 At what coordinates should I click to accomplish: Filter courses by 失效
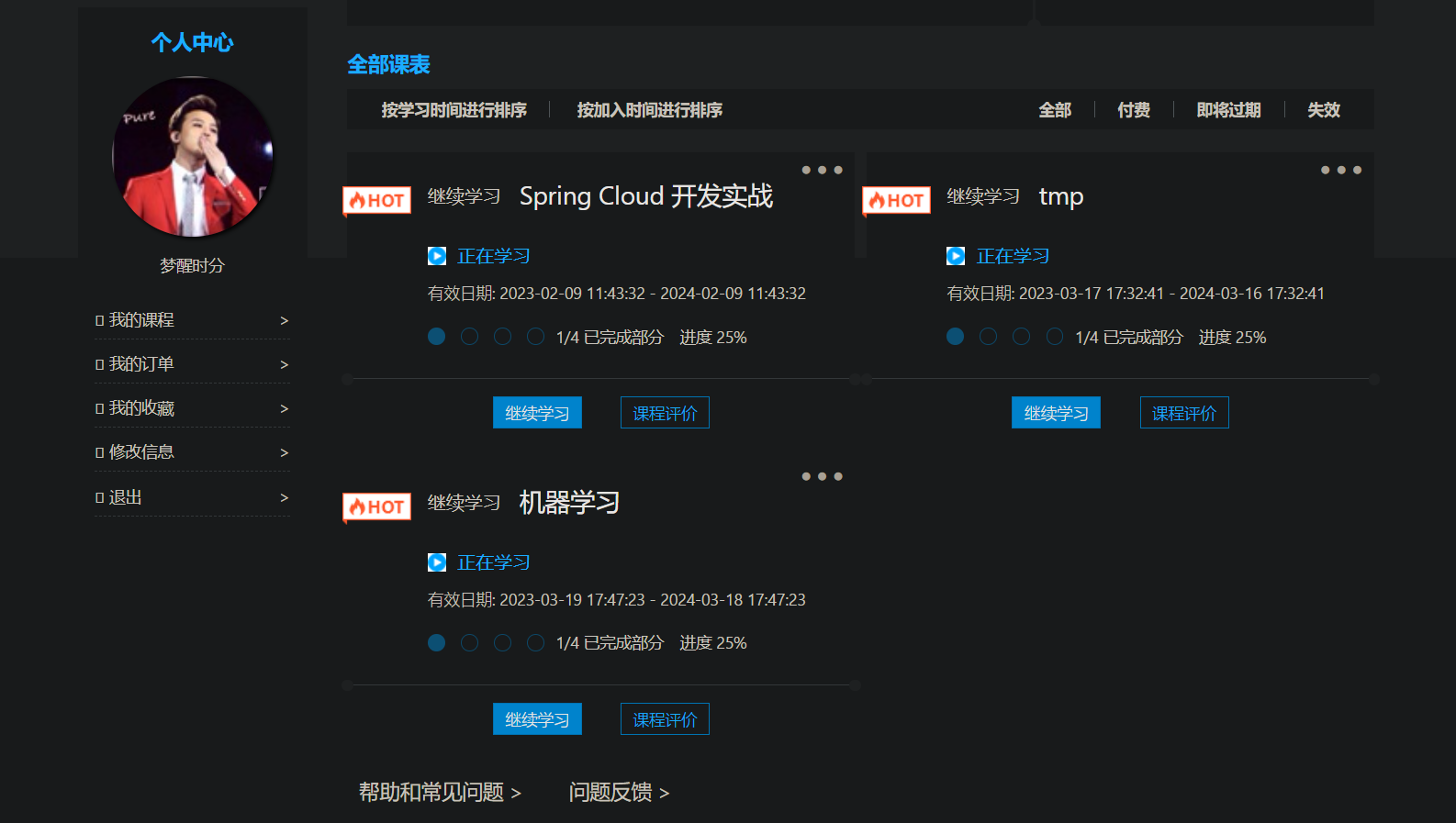(x=1324, y=110)
